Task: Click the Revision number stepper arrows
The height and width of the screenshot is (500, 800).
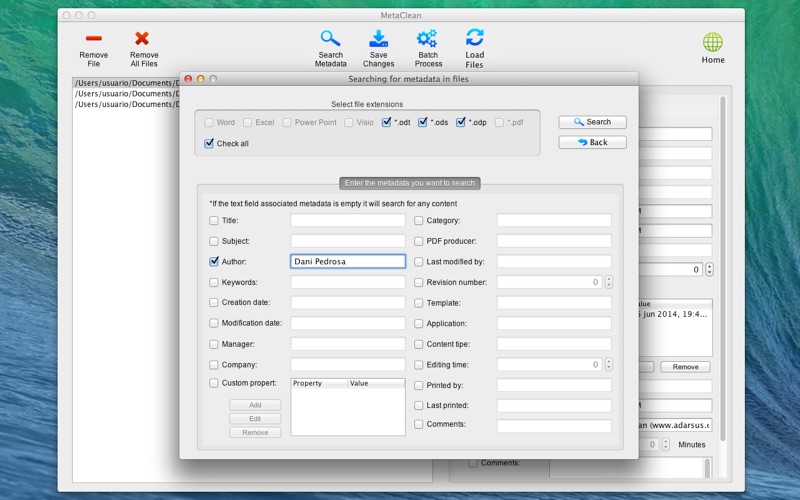Action: click(x=609, y=282)
